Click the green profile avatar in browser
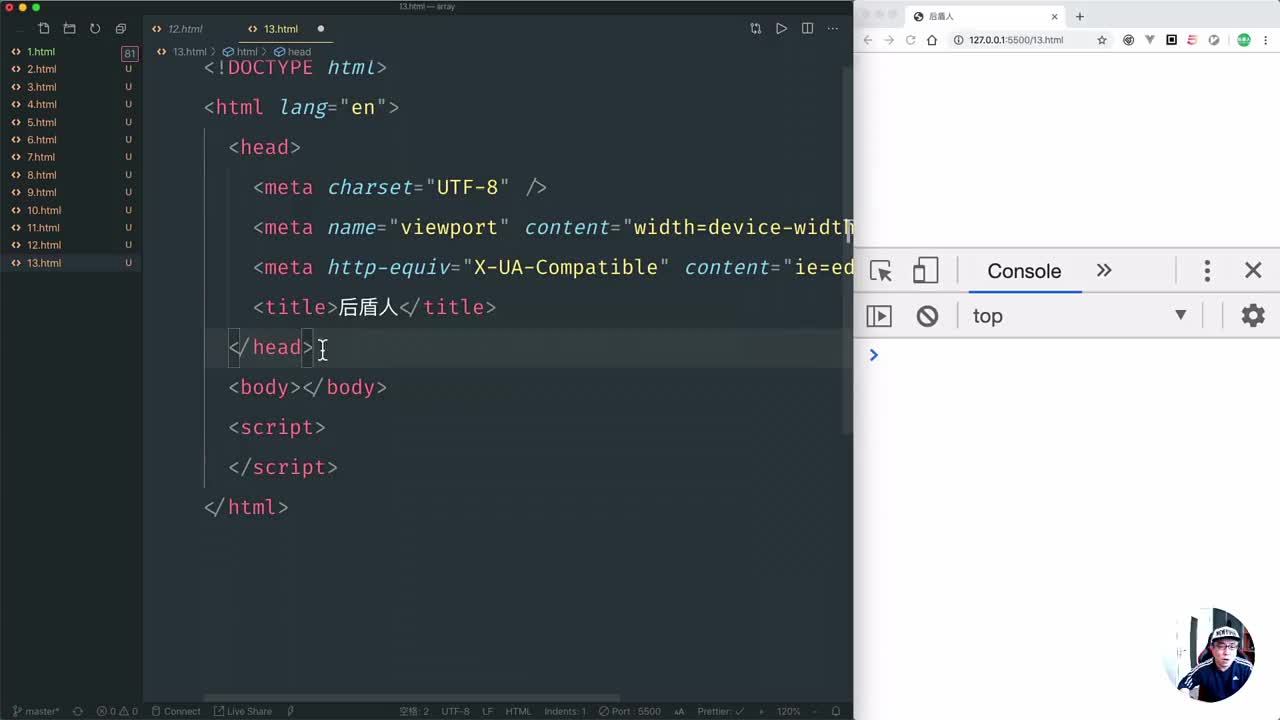Image resolution: width=1280 pixels, height=720 pixels. [x=1244, y=40]
